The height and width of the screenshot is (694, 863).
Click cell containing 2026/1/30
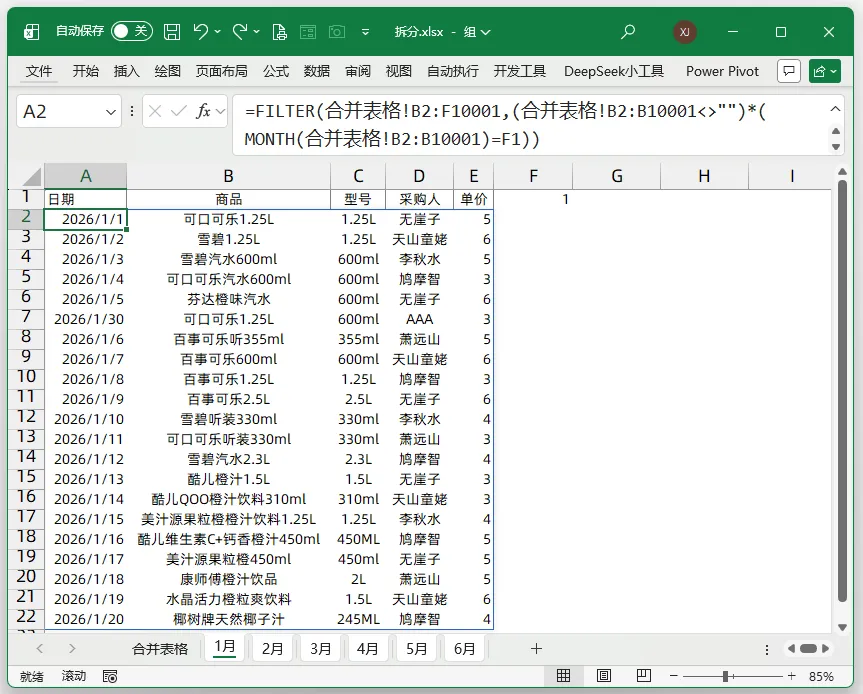(x=85, y=319)
